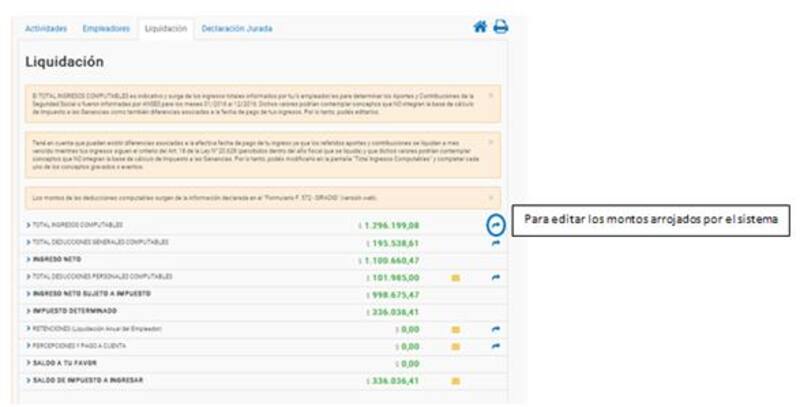The image size is (800, 407).
Task: Dismiss the first Total Ingresos Computables notice
Action: click(x=490, y=96)
